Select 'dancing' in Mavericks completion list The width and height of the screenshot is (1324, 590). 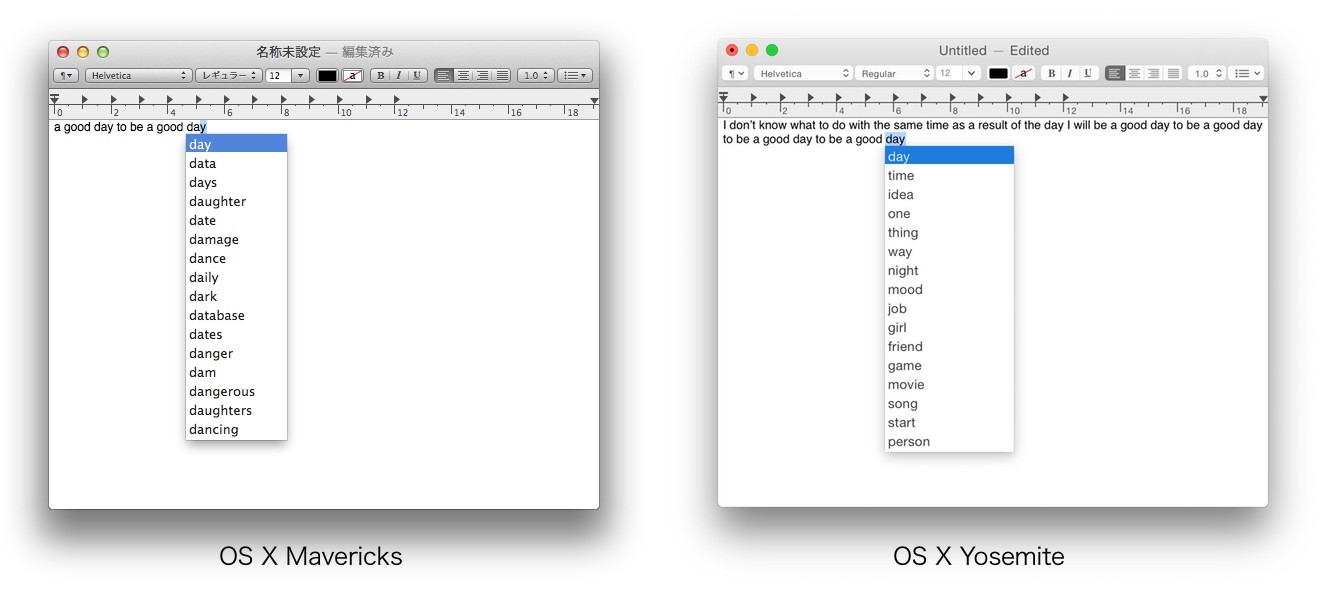(236, 429)
